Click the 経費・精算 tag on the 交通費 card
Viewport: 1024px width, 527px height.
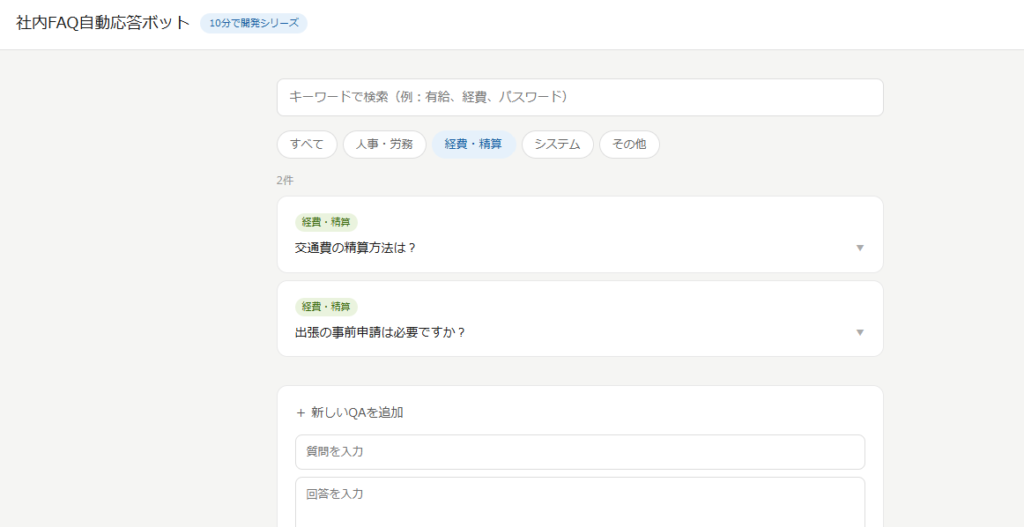326,222
